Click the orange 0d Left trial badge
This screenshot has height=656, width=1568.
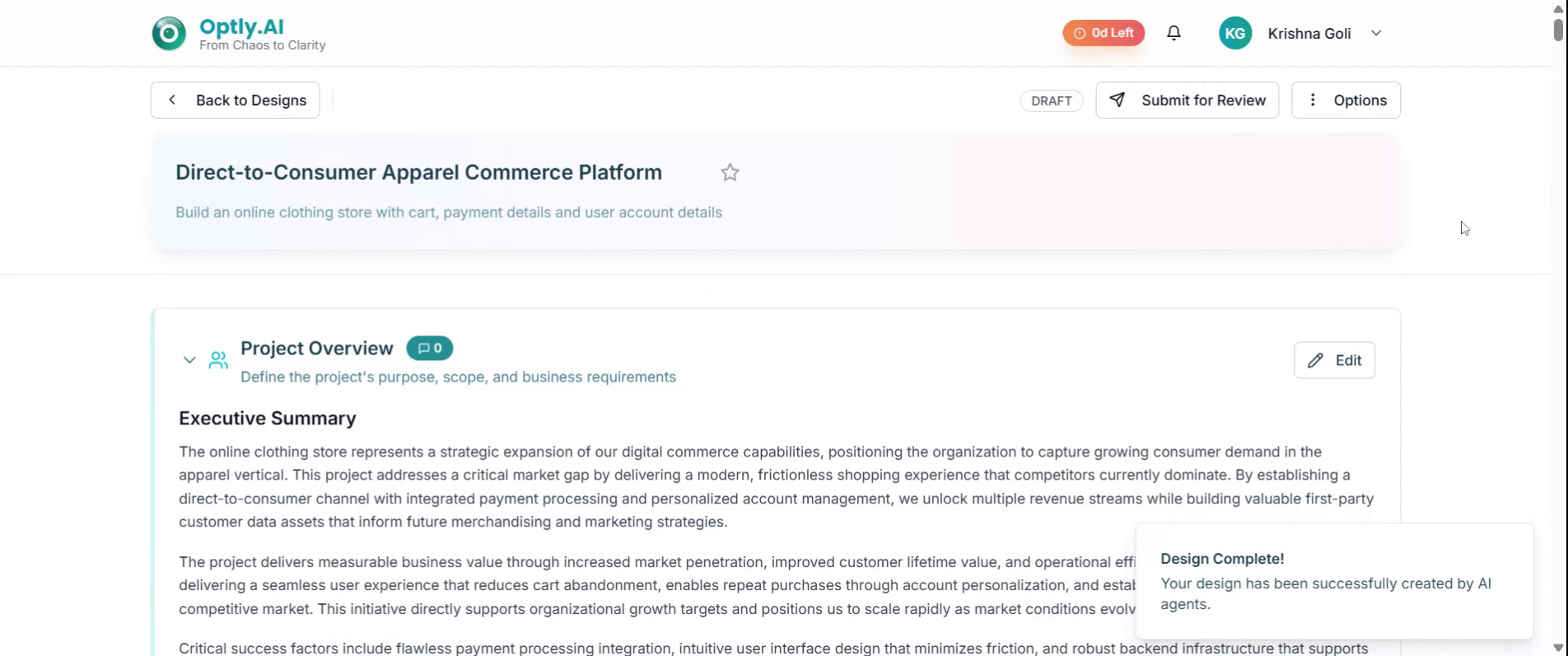(x=1104, y=33)
